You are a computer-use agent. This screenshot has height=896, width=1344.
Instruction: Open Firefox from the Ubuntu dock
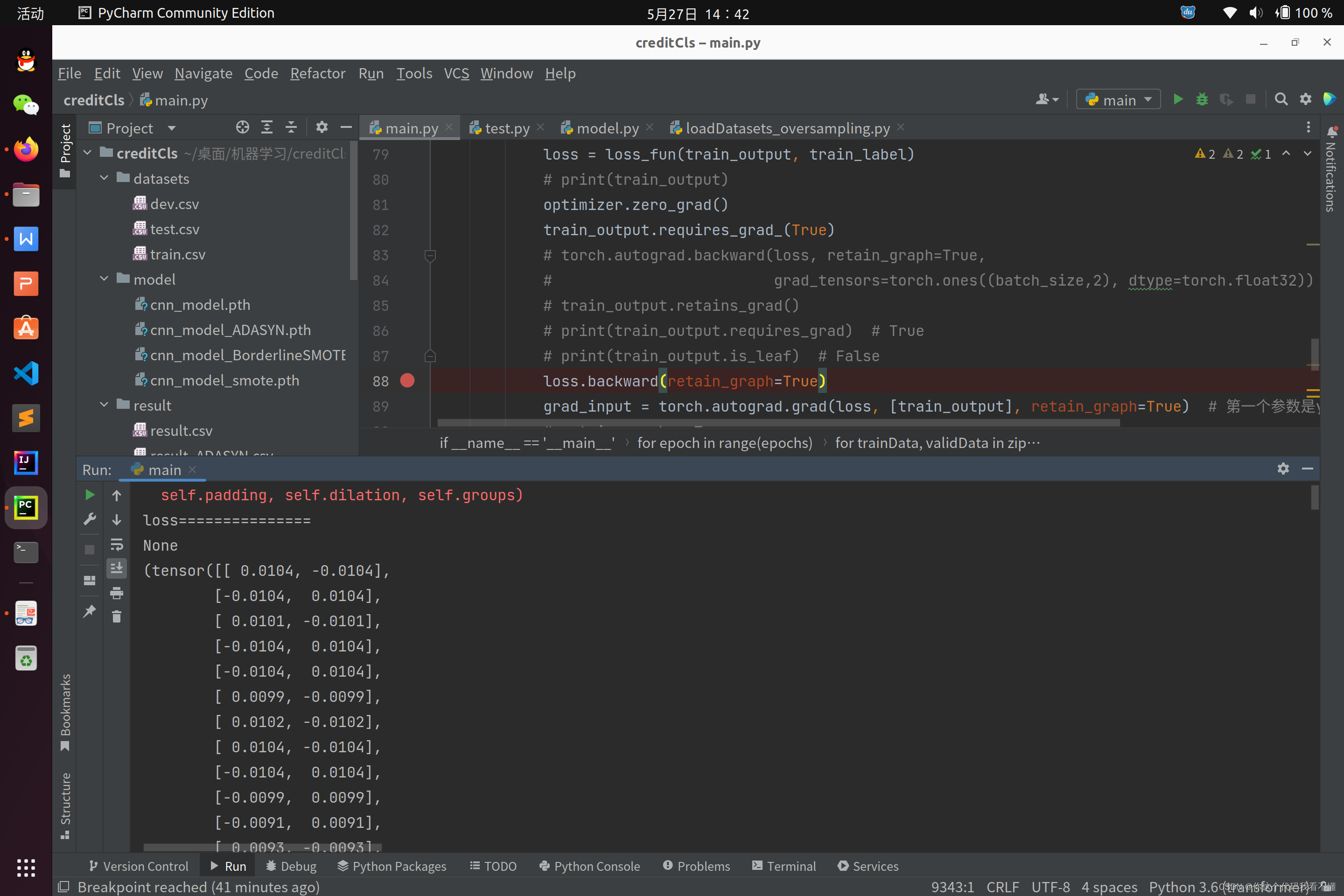click(26, 149)
